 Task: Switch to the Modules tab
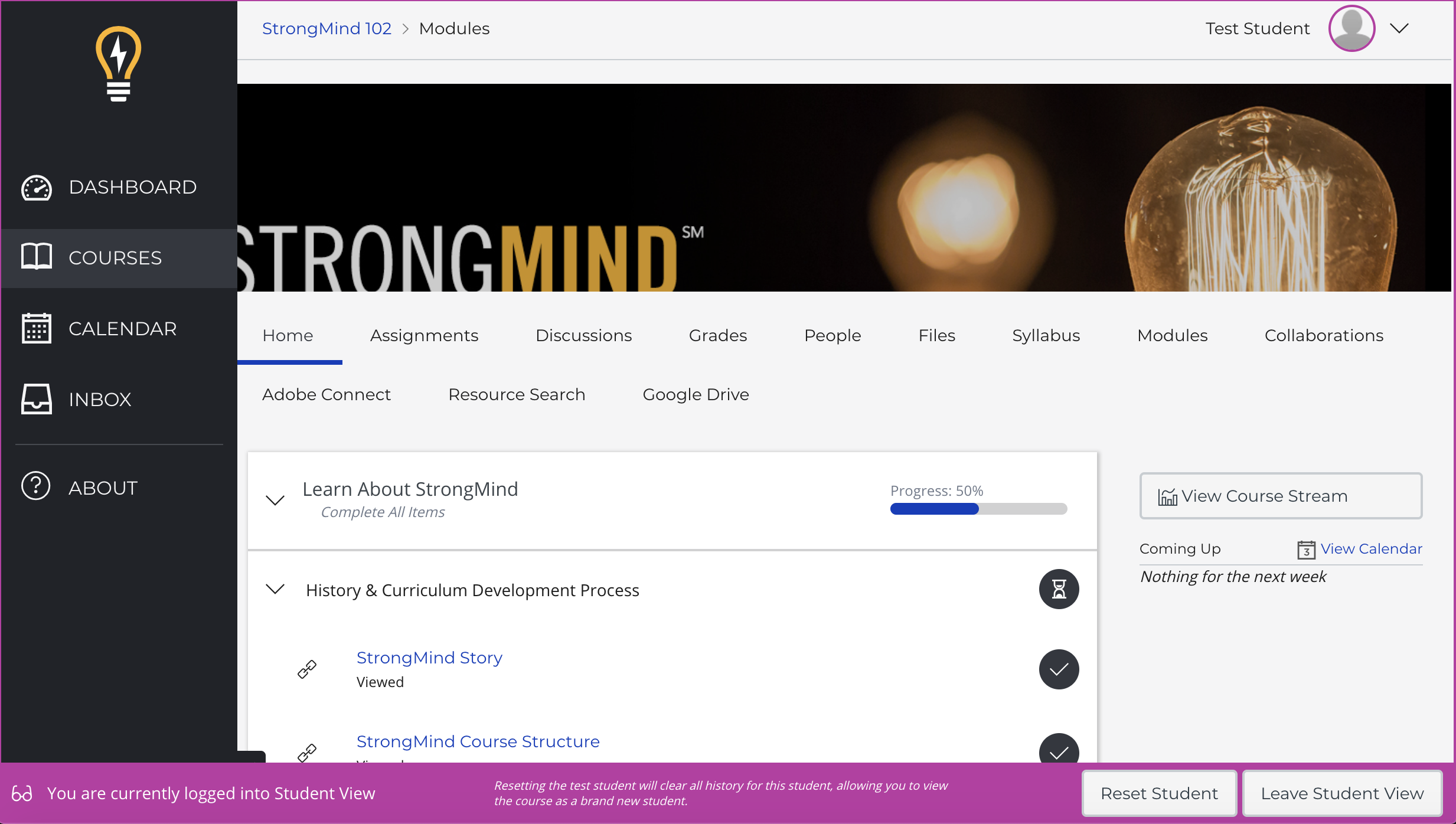[x=1172, y=335]
